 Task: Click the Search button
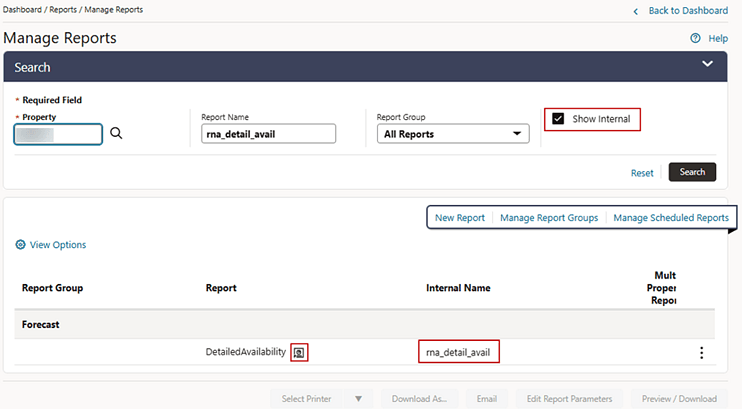click(x=692, y=172)
